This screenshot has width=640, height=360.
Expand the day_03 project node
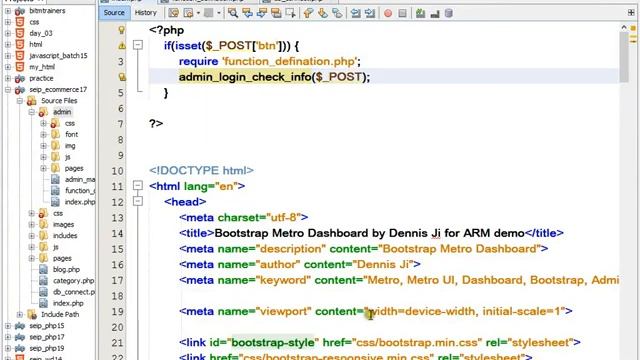(8, 33)
